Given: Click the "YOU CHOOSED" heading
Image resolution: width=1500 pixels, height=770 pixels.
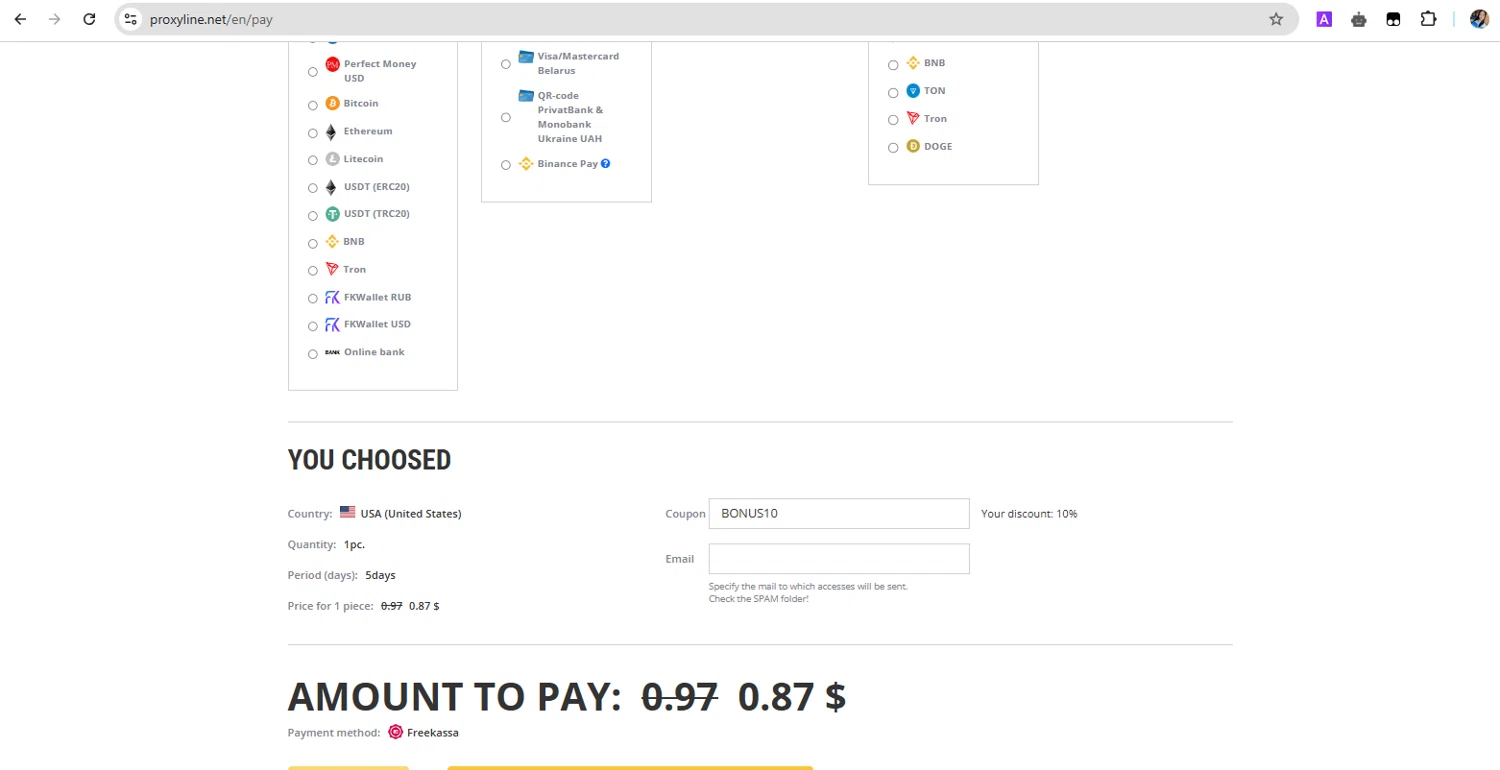Looking at the screenshot, I should (369, 460).
